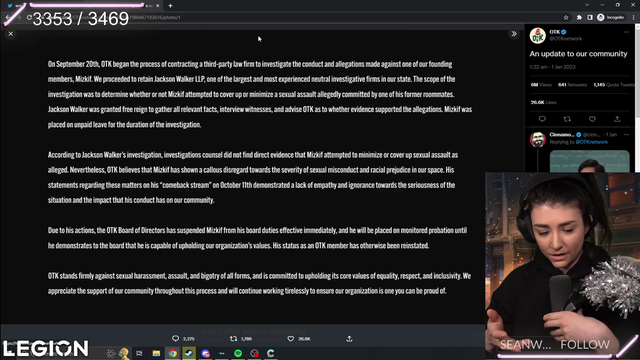
Task: Toggle the Chrome side panel icon
Action: coord(590,18)
